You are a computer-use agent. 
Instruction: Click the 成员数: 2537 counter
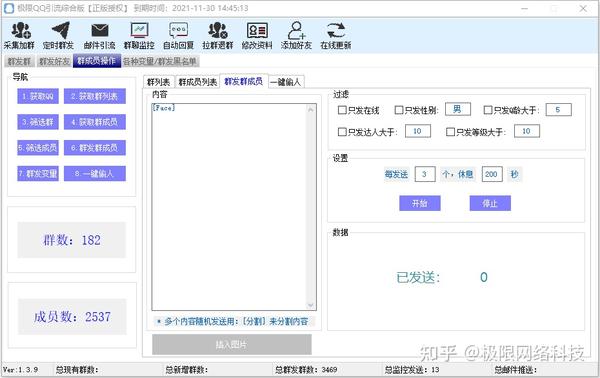pyautogui.click(x=72, y=316)
